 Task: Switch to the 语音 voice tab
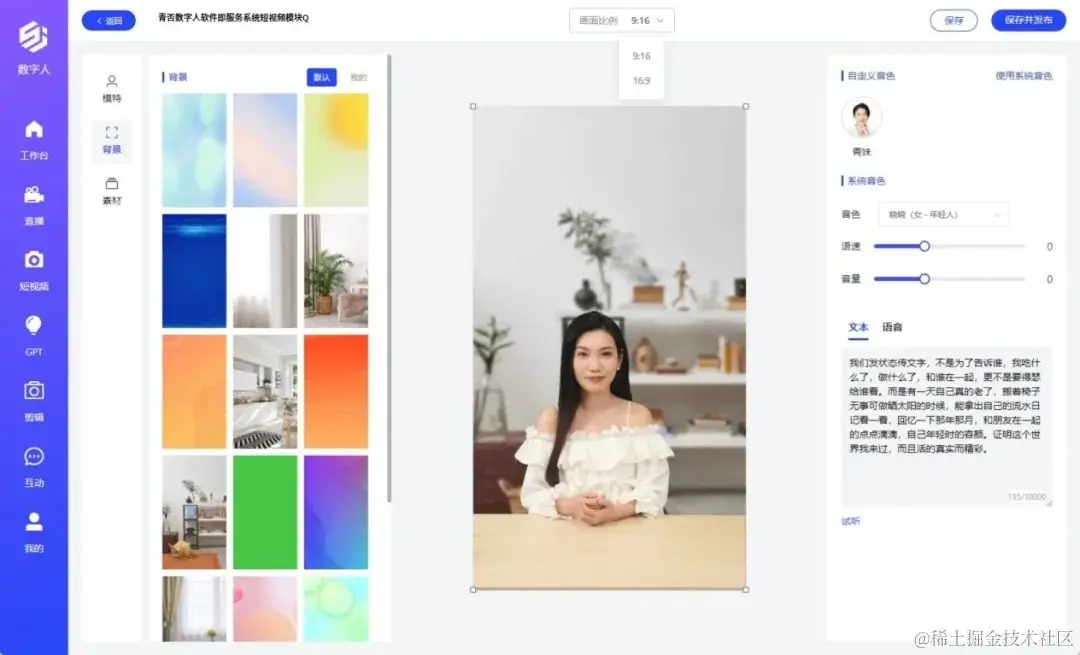click(x=892, y=328)
